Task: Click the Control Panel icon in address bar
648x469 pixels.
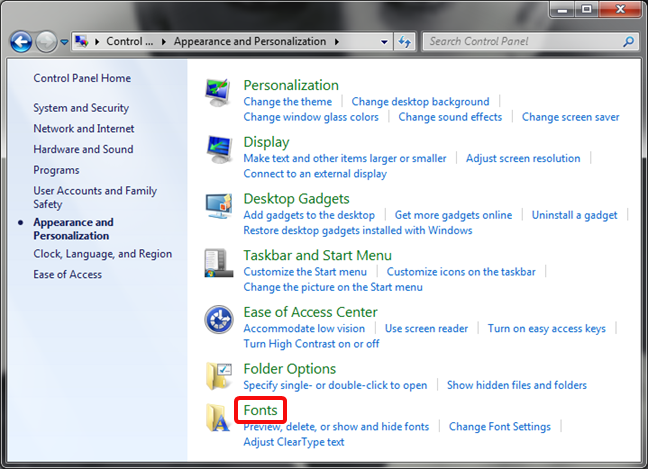Action: (x=81, y=41)
